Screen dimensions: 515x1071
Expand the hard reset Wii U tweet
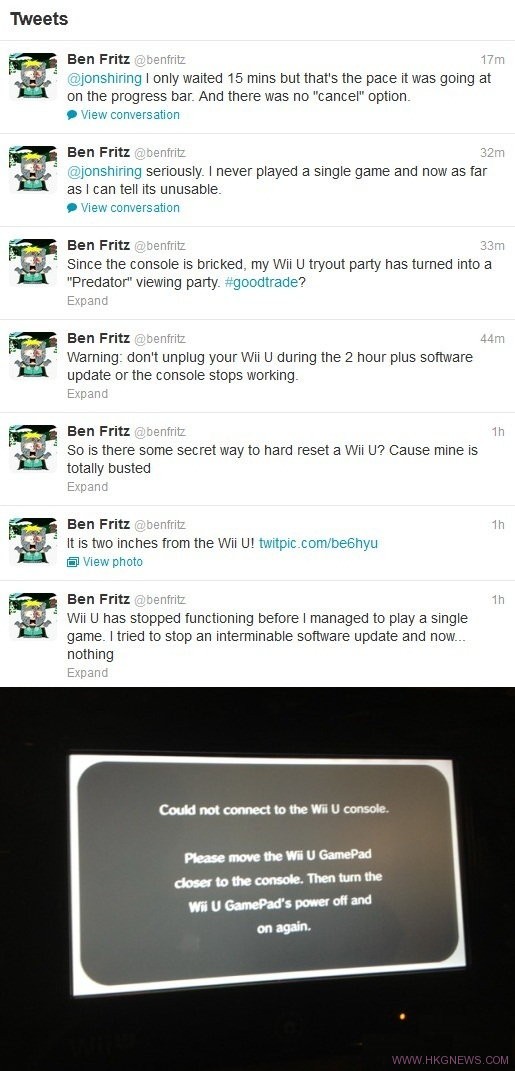87,486
